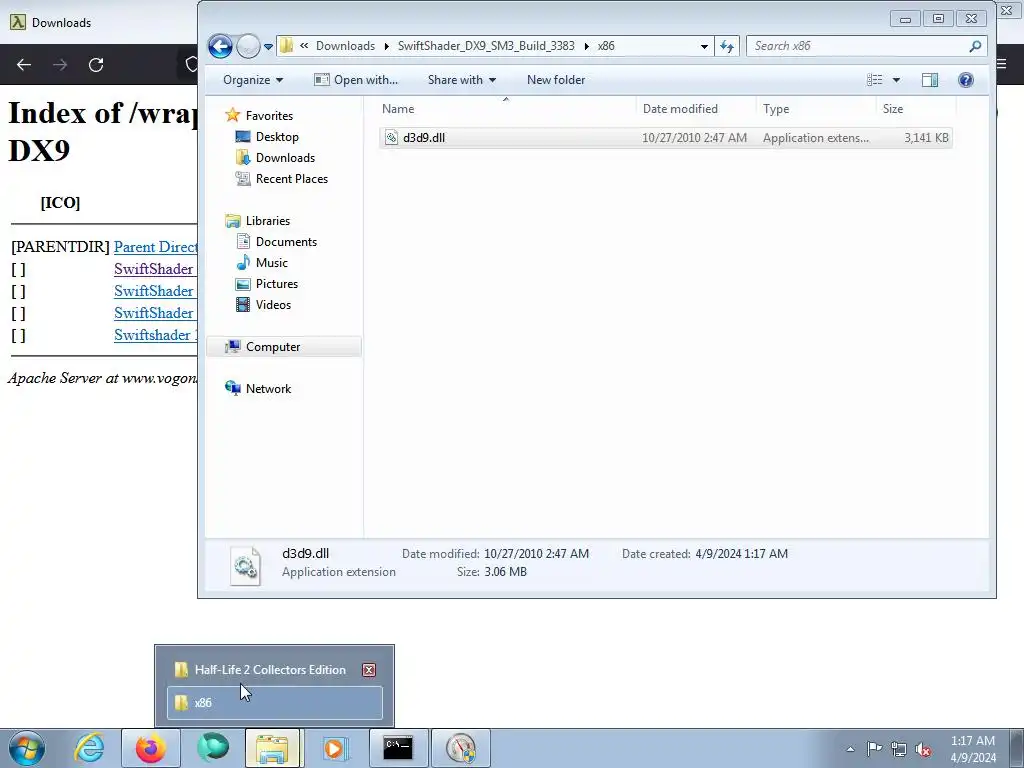Click the Windows Explorer taskbar icon

(x=272, y=748)
